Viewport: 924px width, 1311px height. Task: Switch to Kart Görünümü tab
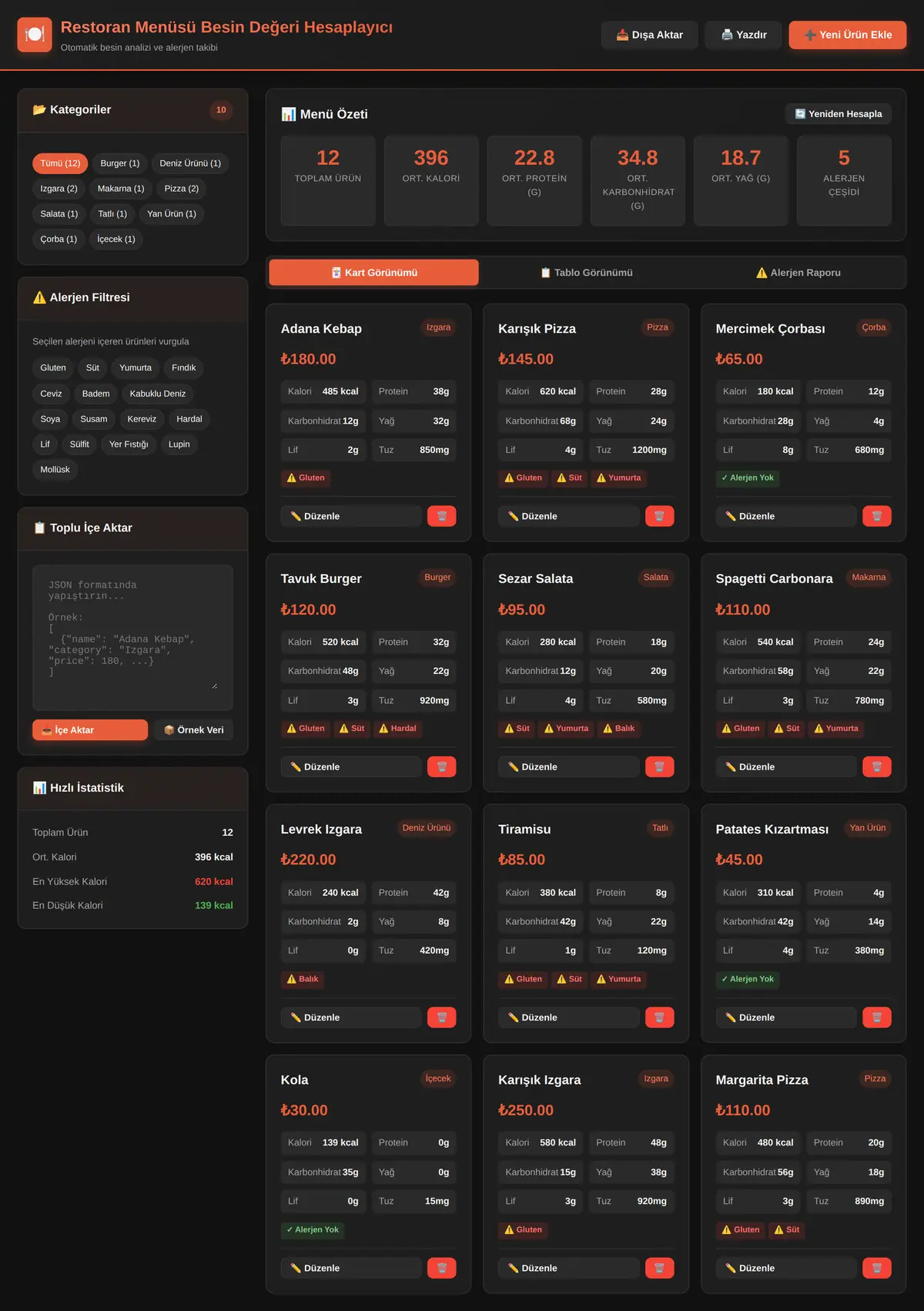tap(373, 273)
